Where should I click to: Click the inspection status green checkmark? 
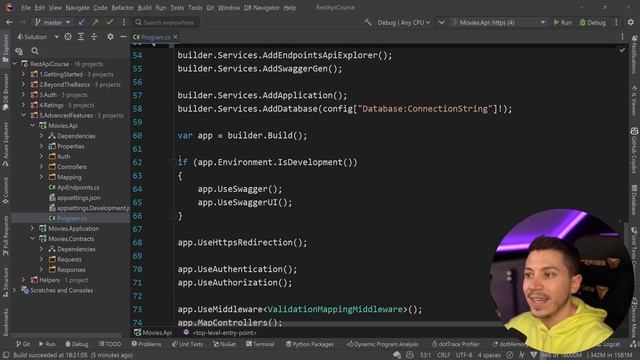622,50
